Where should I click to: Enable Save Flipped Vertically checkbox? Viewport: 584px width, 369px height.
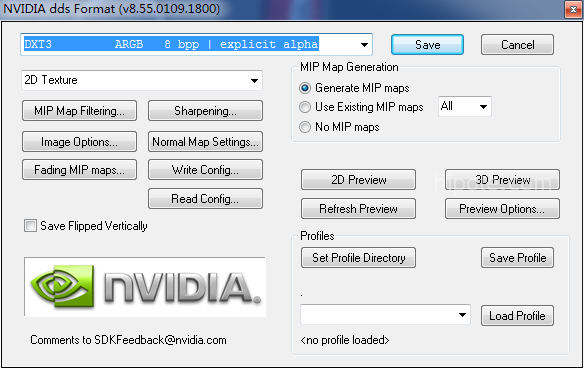[x=30, y=226]
